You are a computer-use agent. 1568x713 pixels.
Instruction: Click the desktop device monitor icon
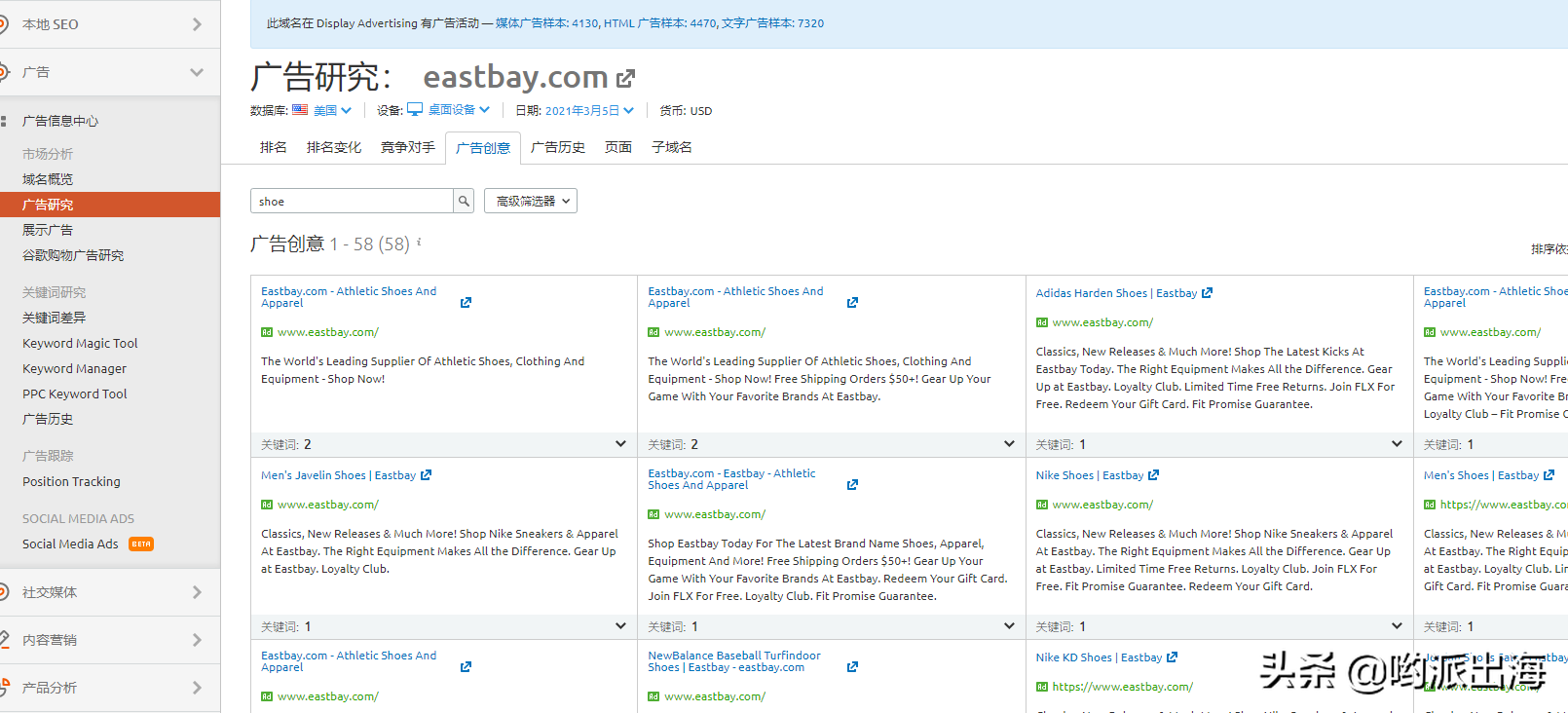coord(415,109)
